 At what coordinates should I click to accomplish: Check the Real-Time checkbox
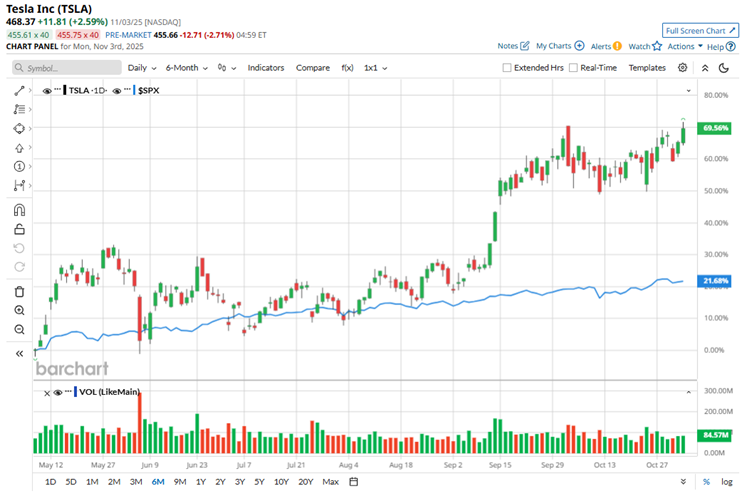point(572,68)
